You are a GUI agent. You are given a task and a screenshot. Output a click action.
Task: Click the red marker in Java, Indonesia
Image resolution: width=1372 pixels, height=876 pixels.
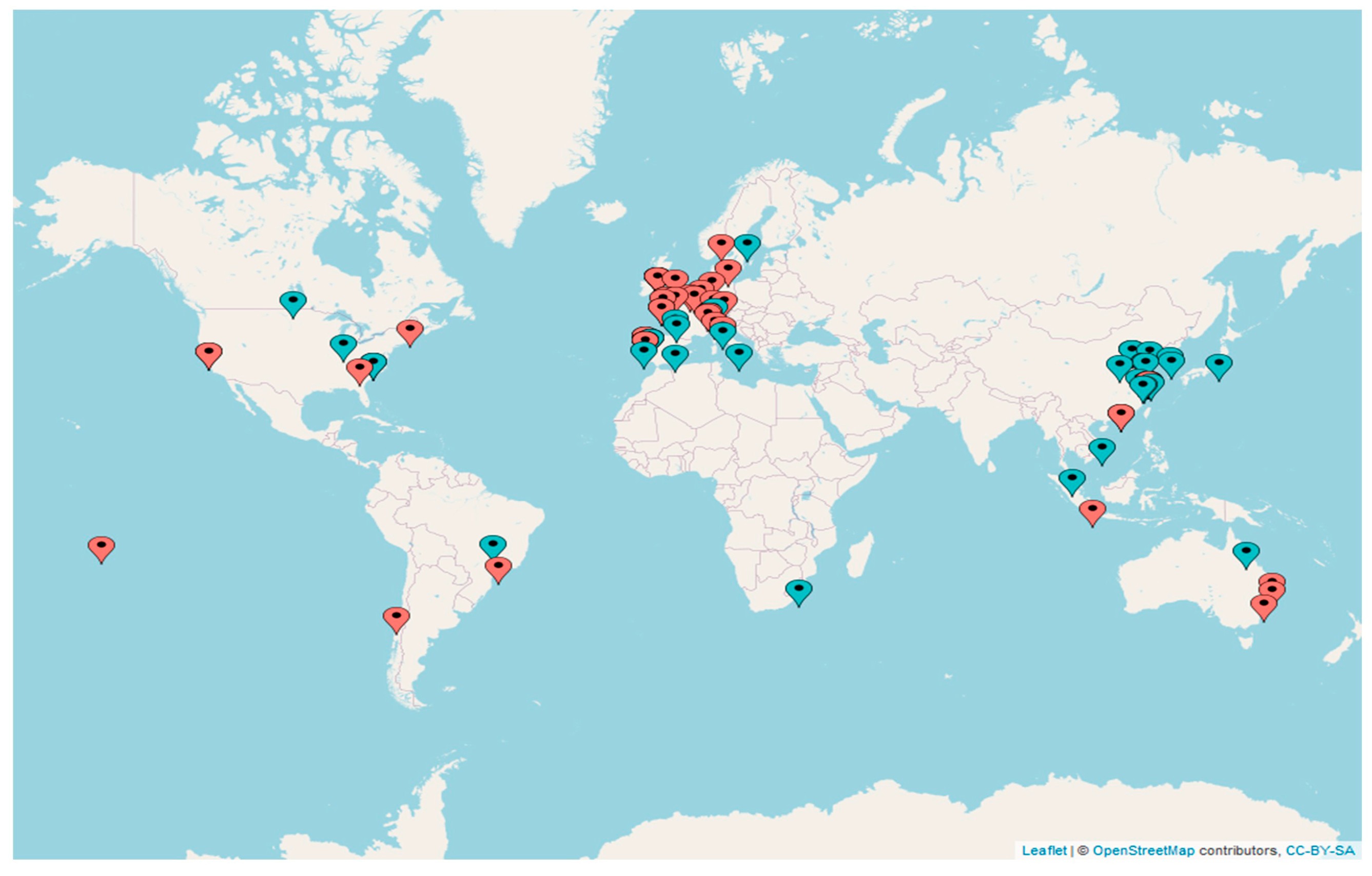click(x=1092, y=511)
